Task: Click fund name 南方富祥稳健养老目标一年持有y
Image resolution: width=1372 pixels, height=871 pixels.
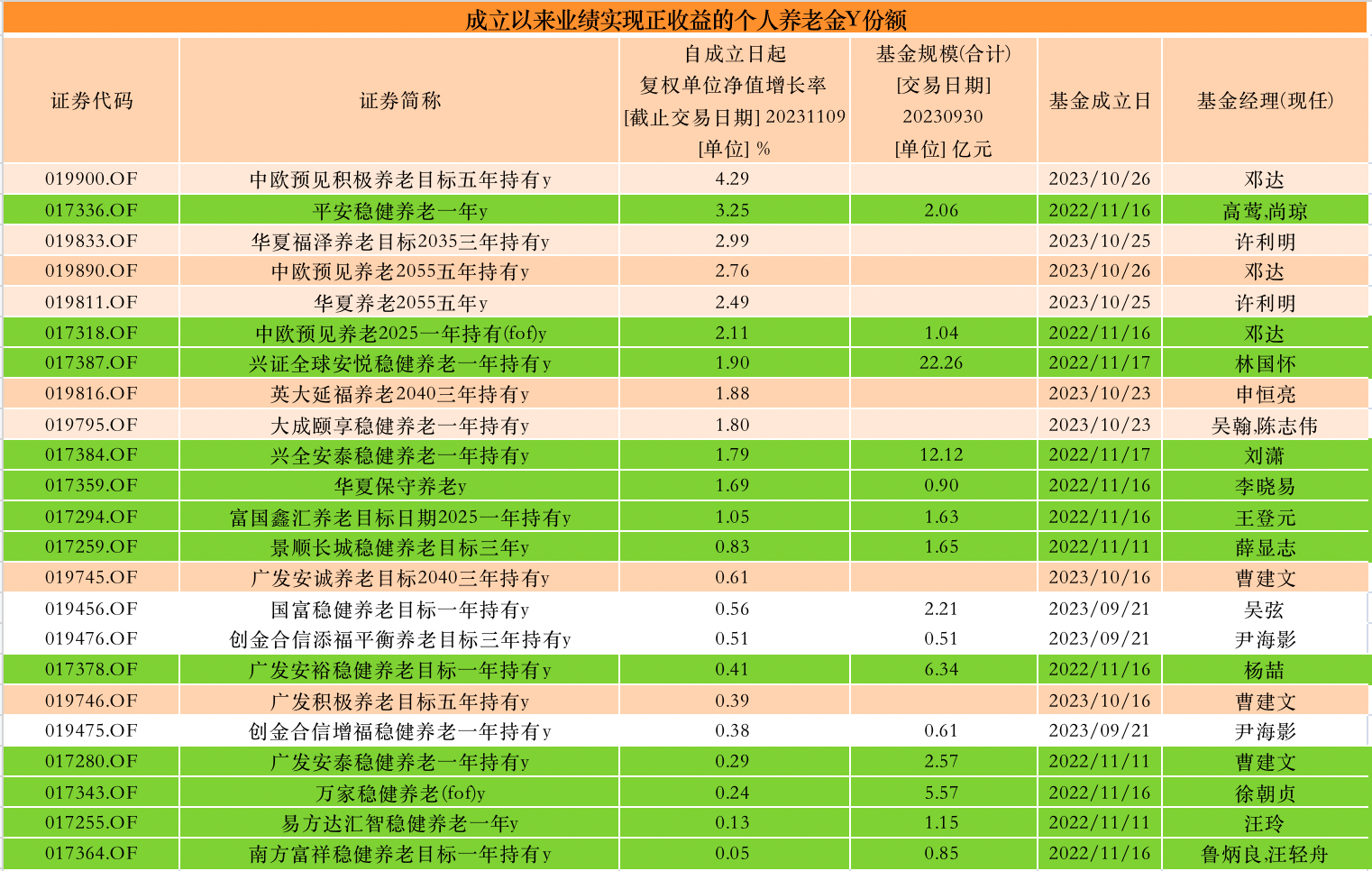Action: (x=400, y=854)
